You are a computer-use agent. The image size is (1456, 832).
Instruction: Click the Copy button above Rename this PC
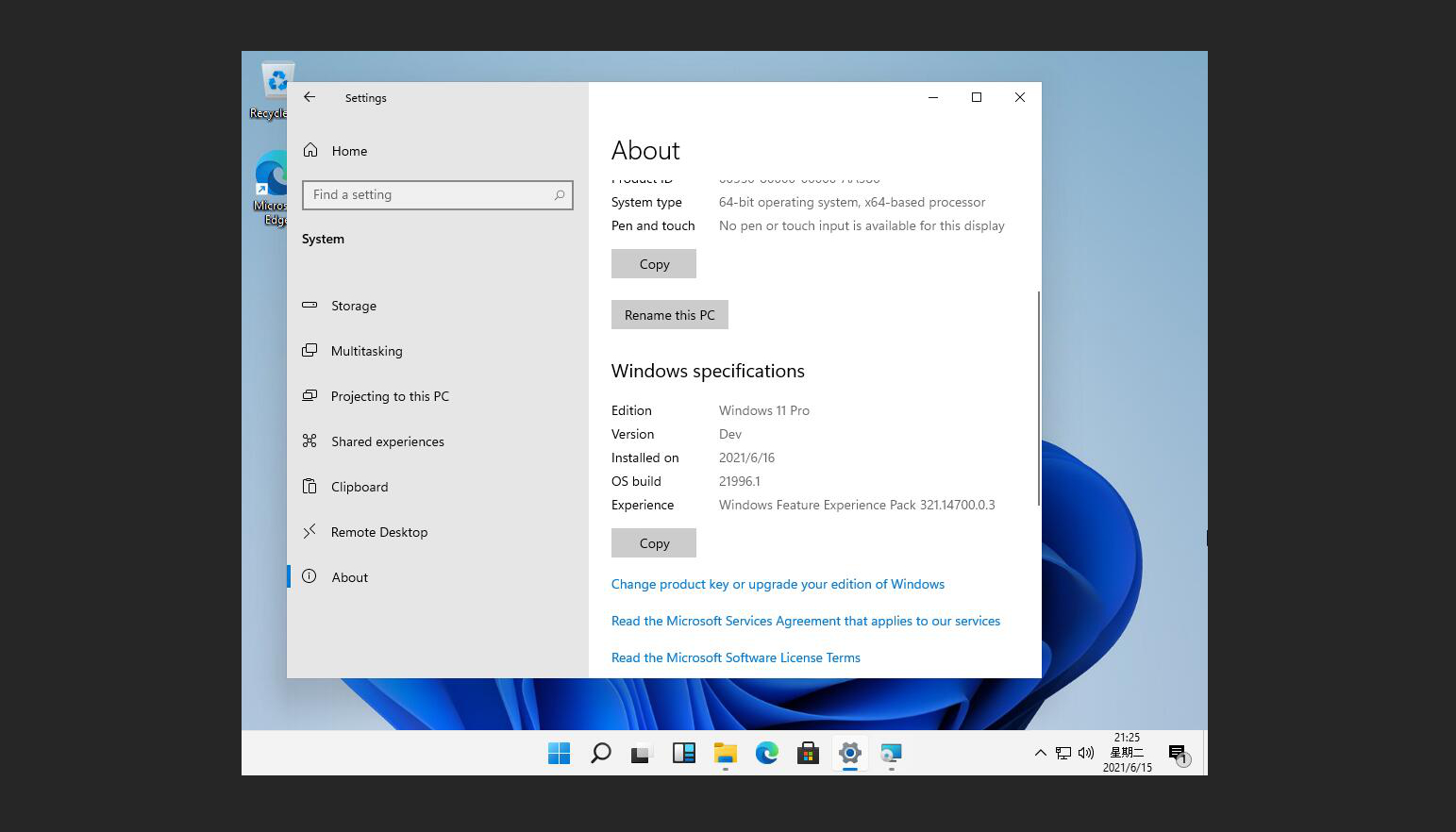pyautogui.click(x=654, y=264)
